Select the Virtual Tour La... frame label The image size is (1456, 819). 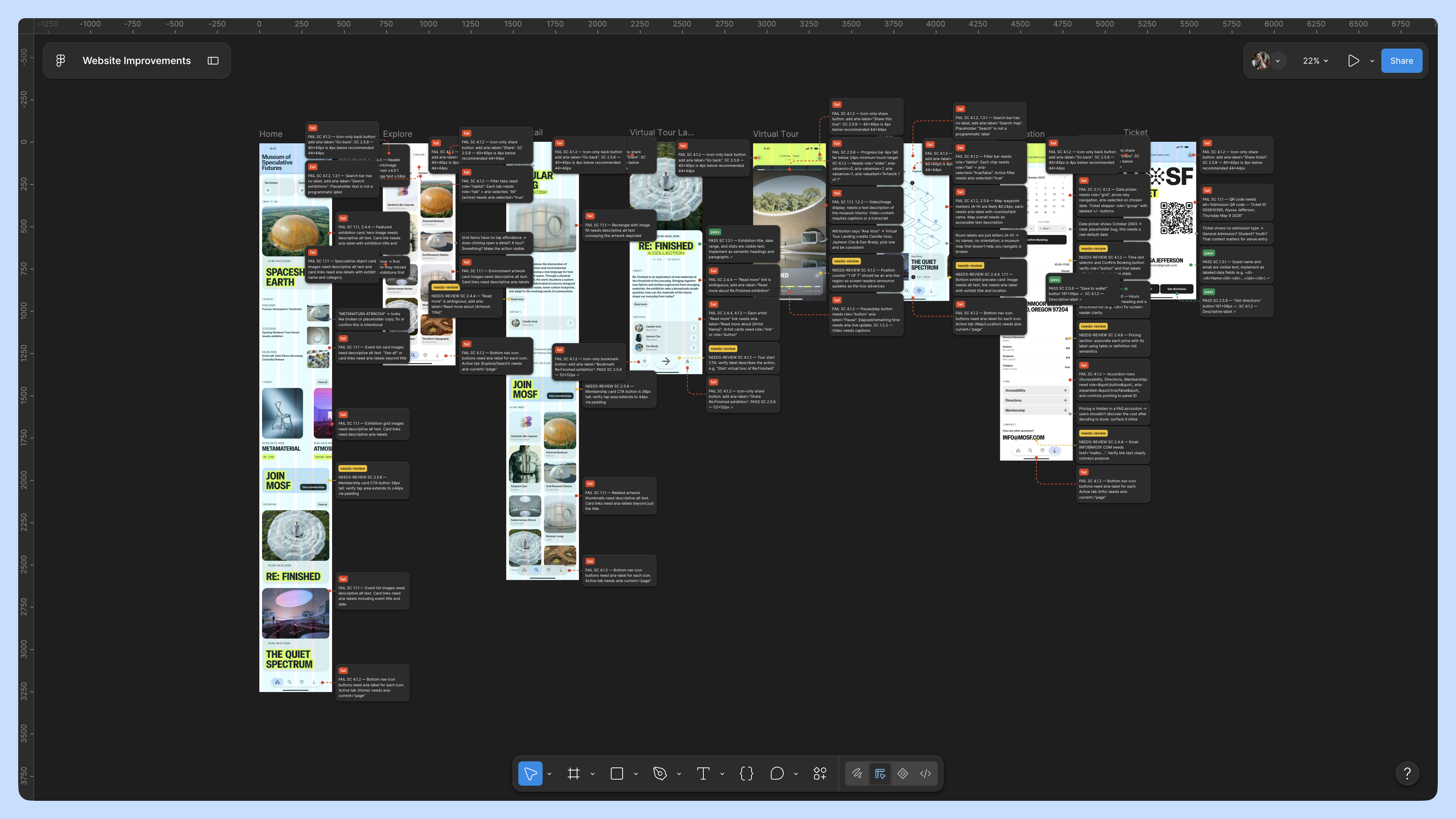pos(662,132)
